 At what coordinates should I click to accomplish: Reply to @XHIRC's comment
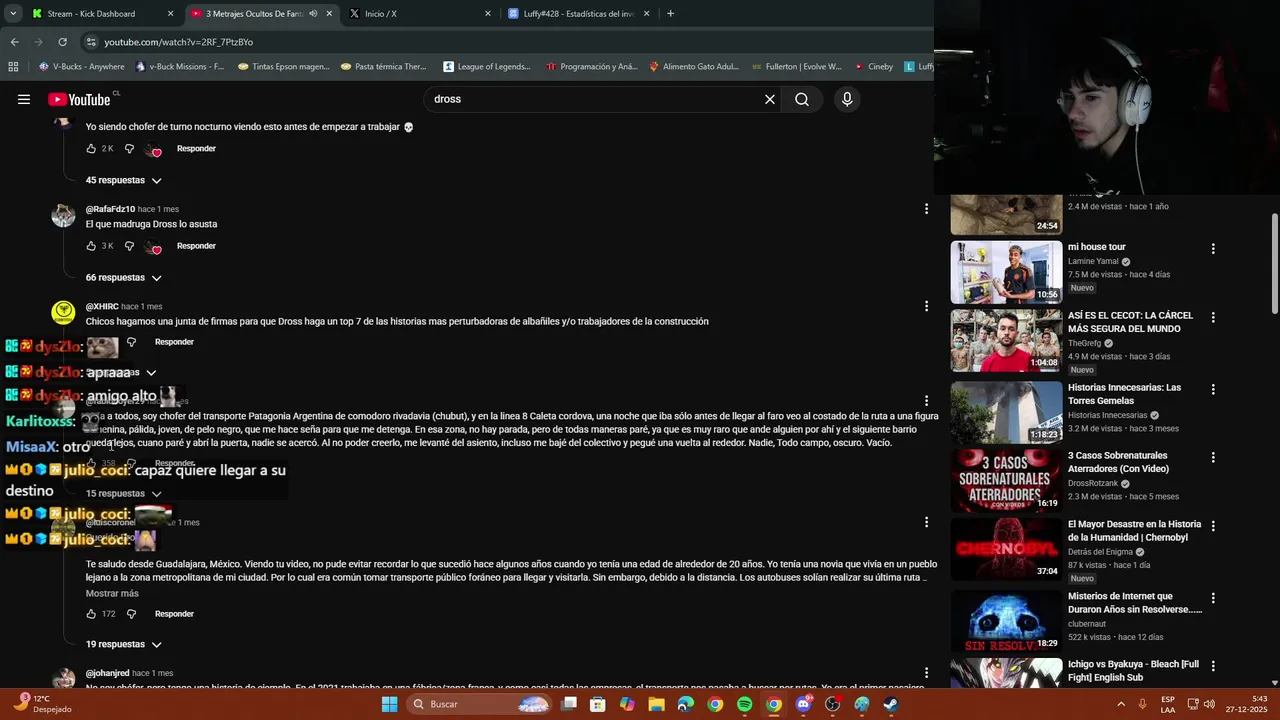click(174, 342)
